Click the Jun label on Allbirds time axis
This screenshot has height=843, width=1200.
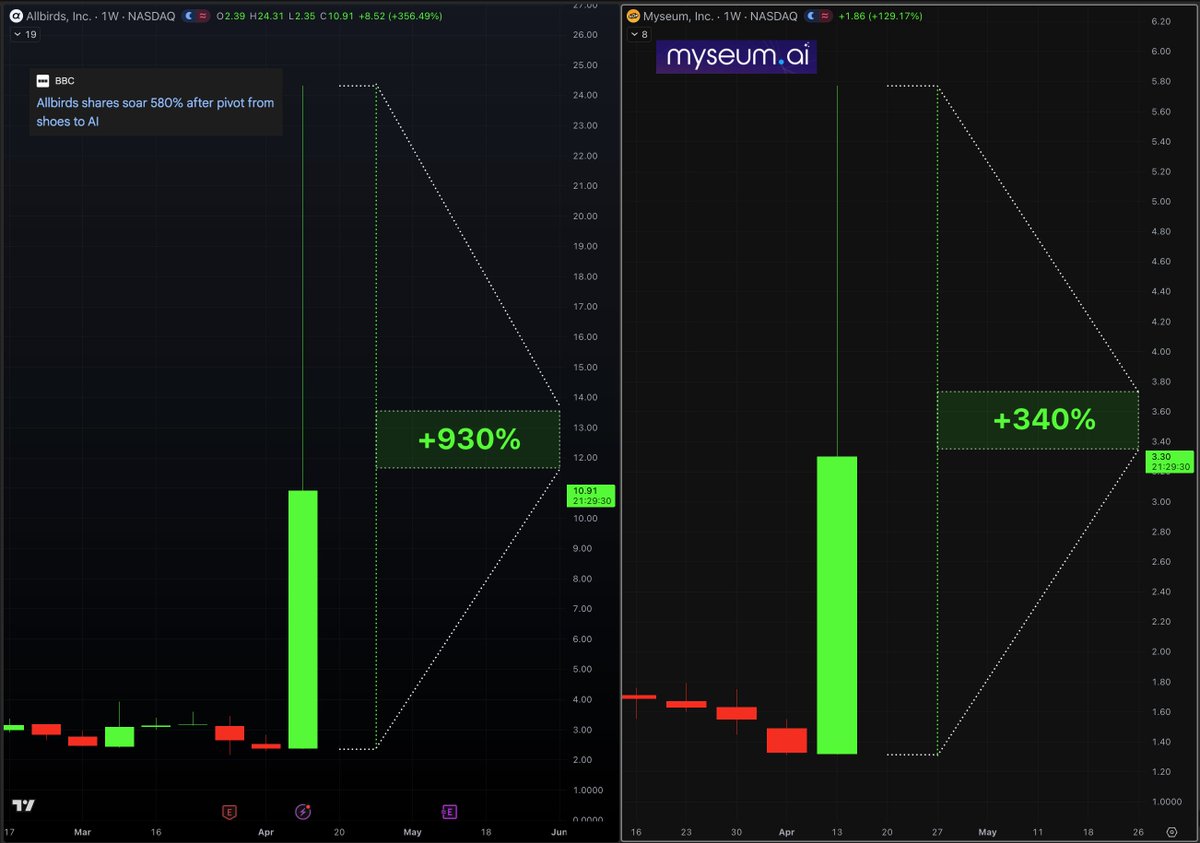point(558,832)
